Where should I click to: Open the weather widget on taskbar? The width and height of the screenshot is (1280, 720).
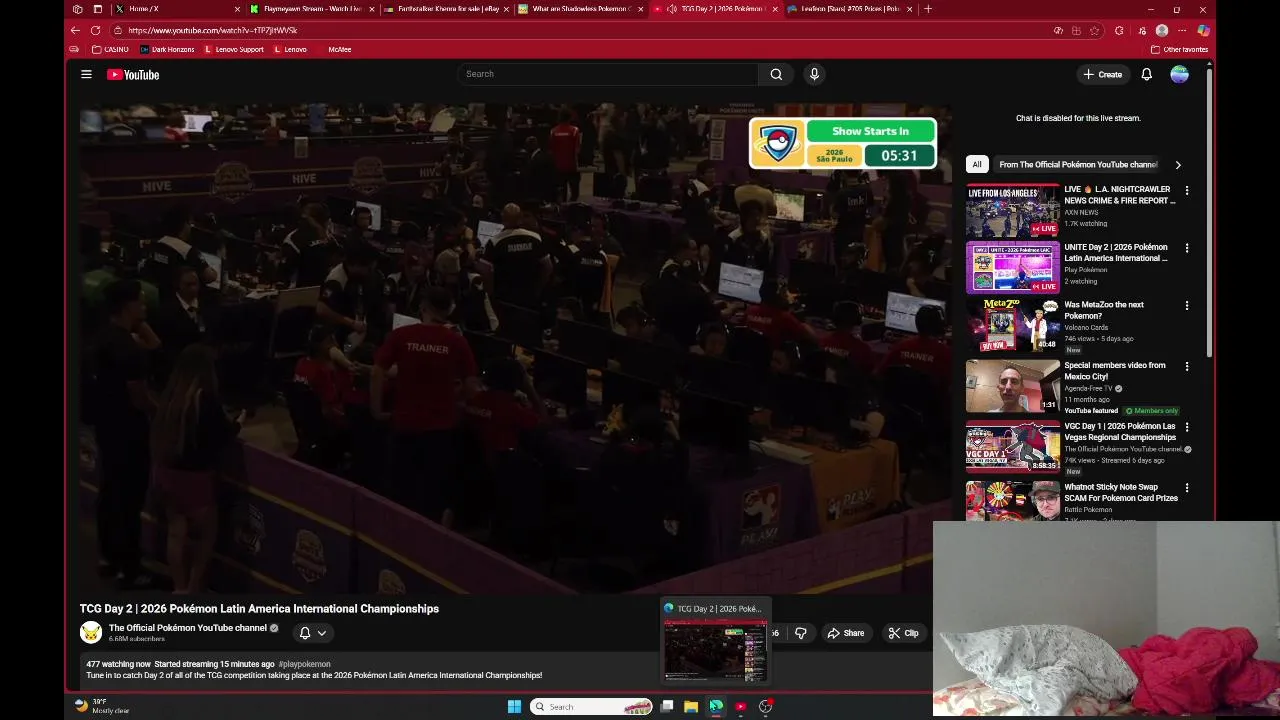click(x=102, y=706)
